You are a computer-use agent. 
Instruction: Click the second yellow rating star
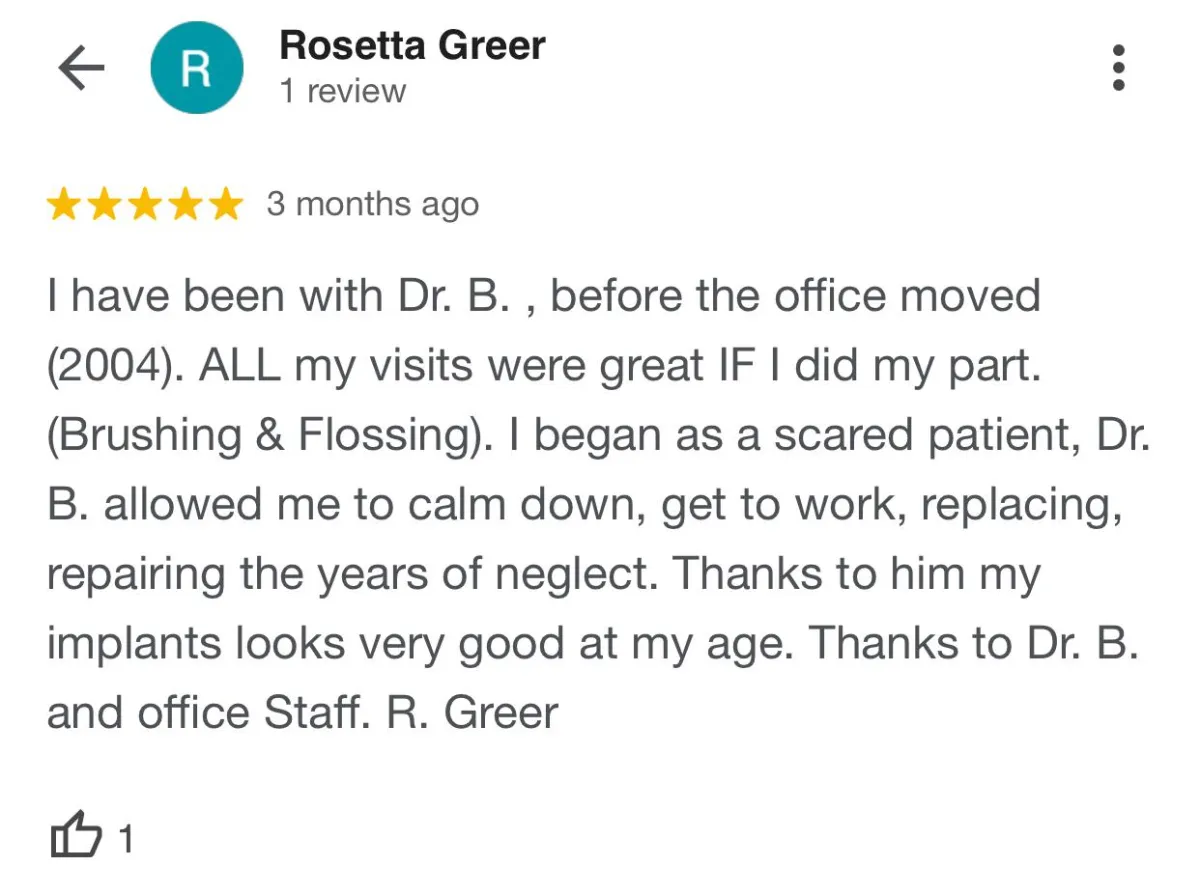(x=105, y=205)
